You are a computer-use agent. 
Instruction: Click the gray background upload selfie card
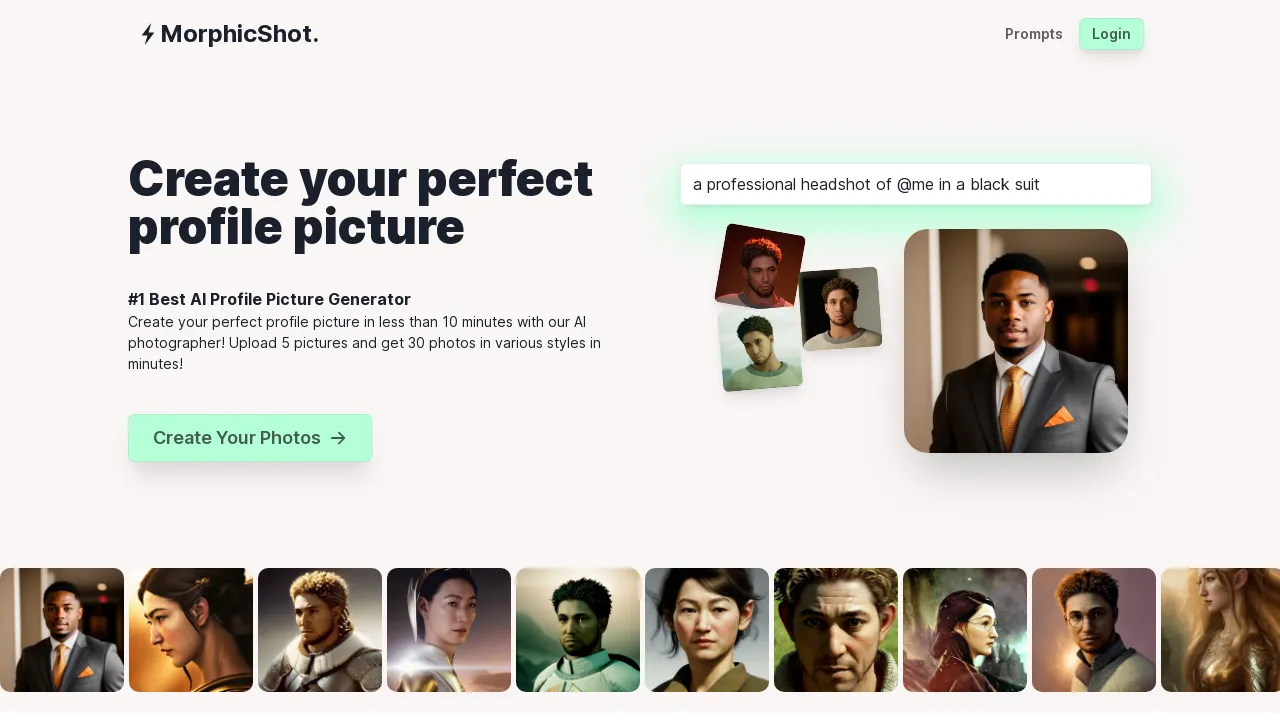click(840, 307)
